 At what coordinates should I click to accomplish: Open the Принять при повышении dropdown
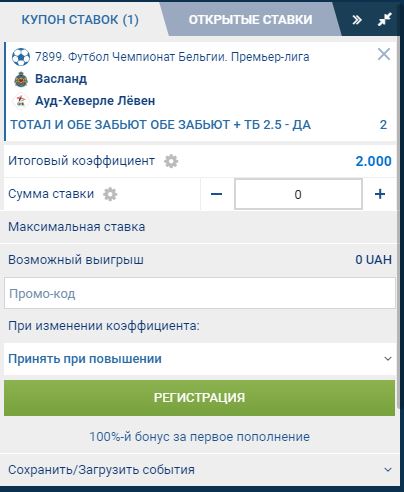[x=200, y=359]
